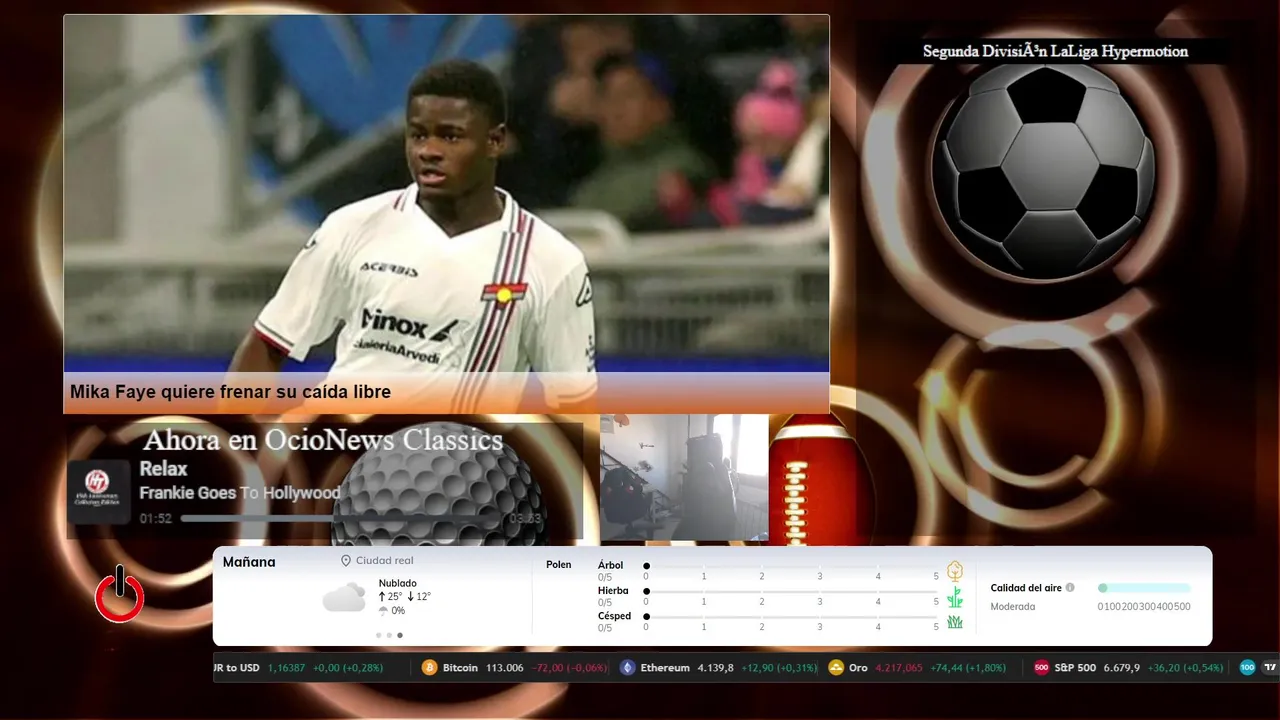The width and height of the screenshot is (1280, 720).
Task: Click 'Ahora en OcioNews Classics' heading
Action: click(323, 440)
